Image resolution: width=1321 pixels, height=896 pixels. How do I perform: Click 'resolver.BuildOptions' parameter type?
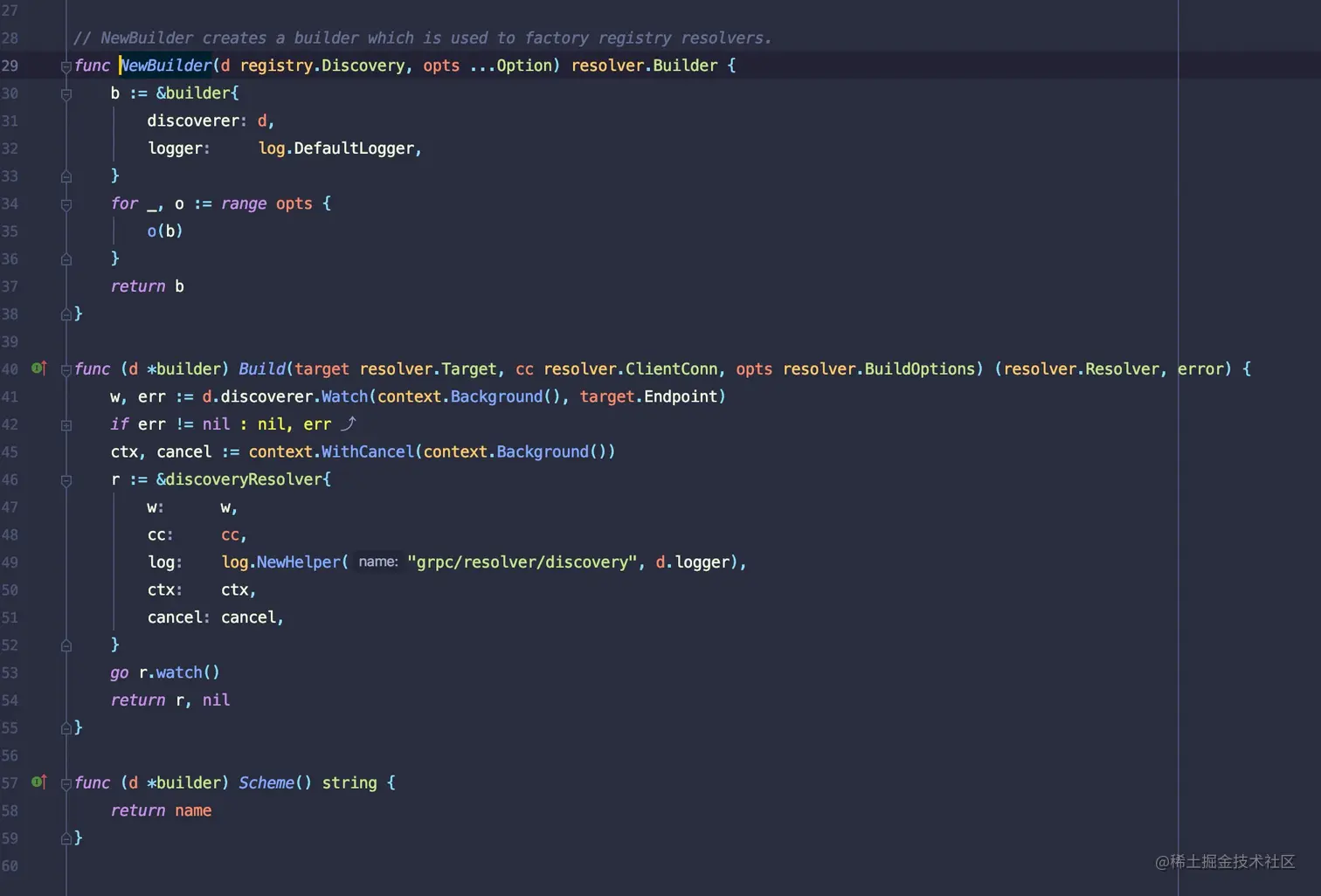point(878,369)
